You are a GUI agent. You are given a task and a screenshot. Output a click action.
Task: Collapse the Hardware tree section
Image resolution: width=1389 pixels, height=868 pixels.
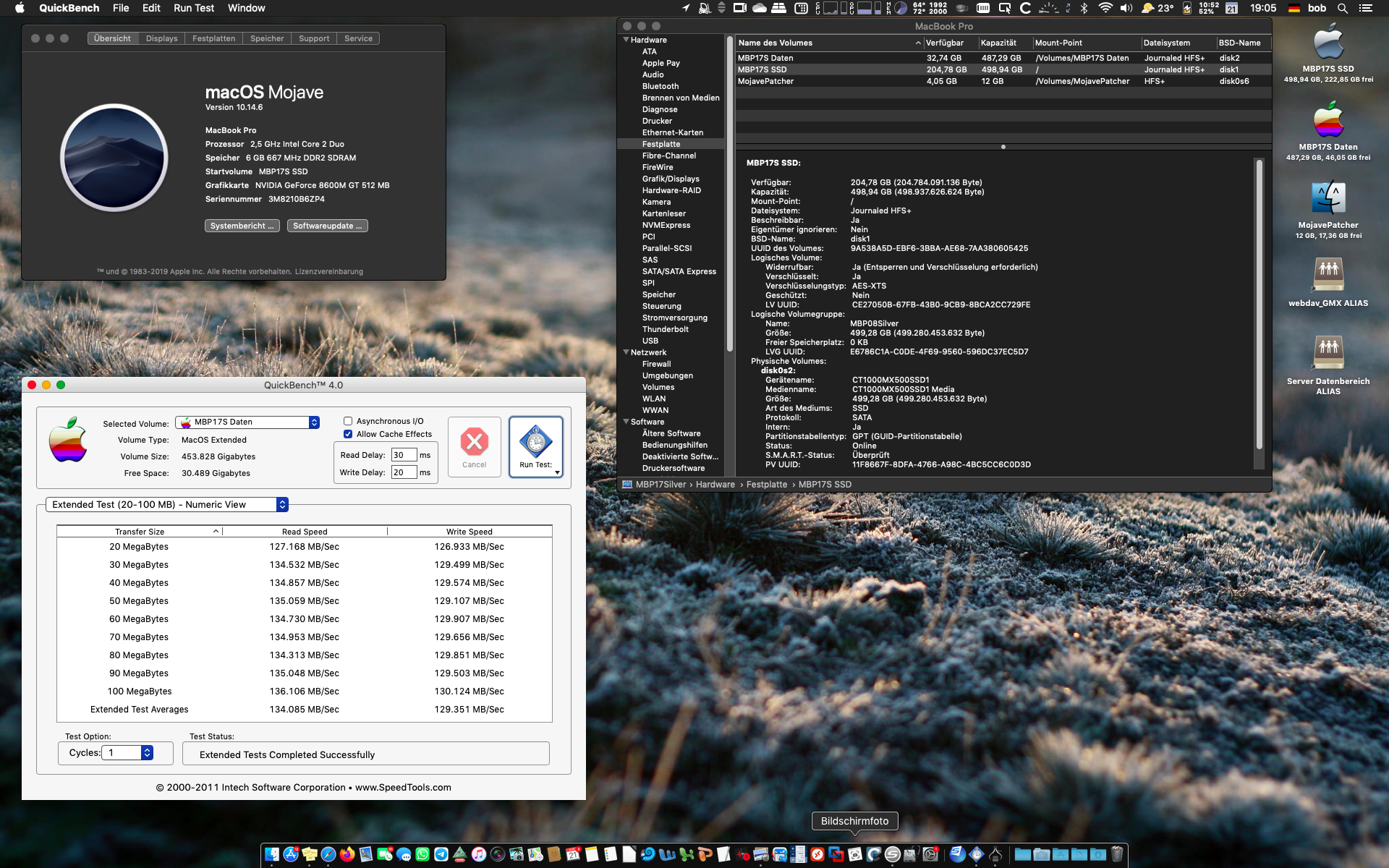click(x=626, y=40)
